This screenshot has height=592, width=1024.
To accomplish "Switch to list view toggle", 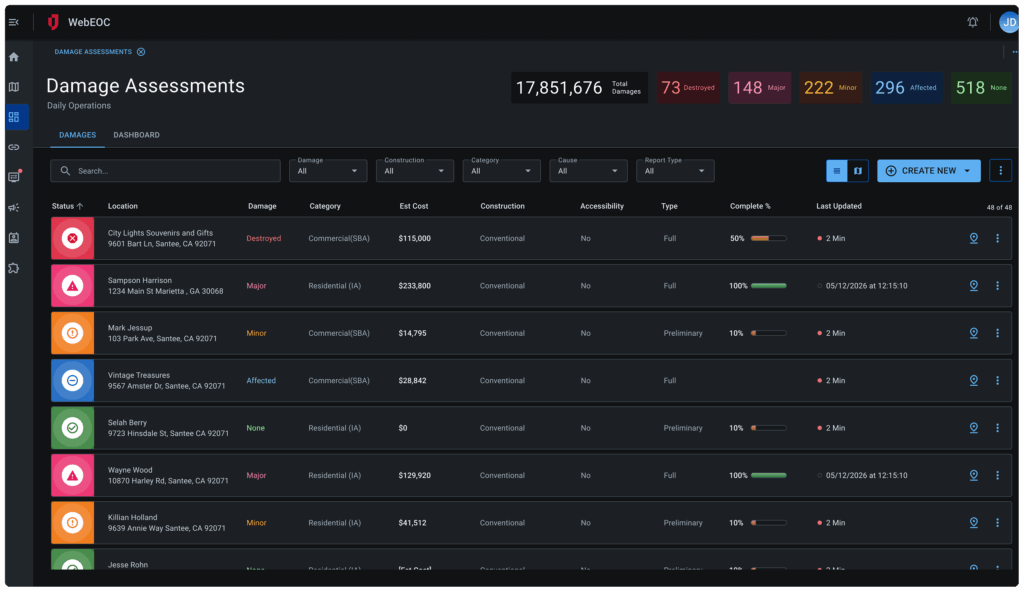I will click(837, 171).
